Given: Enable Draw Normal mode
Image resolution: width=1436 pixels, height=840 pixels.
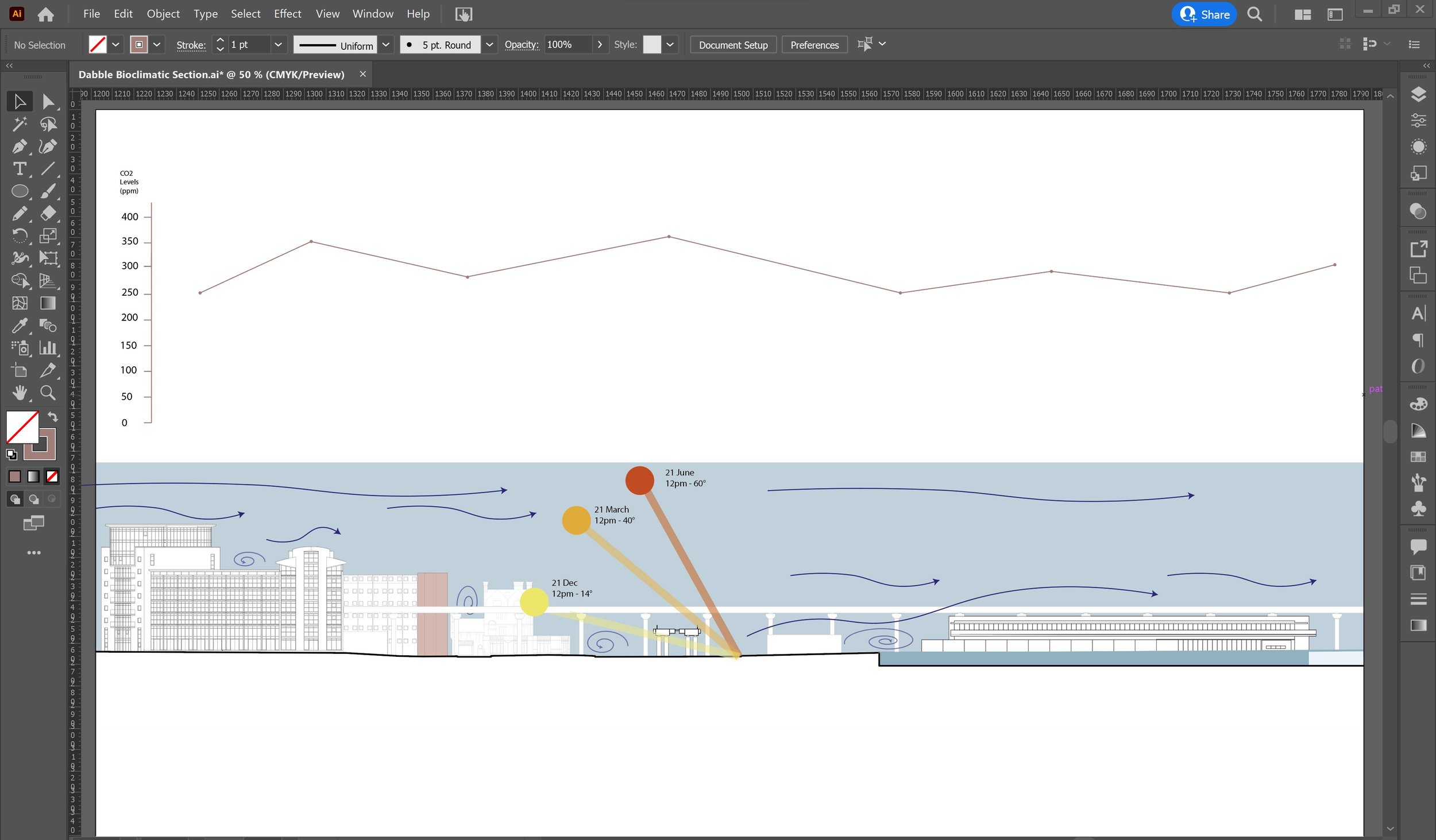Looking at the screenshot, I should click(15, 500).
